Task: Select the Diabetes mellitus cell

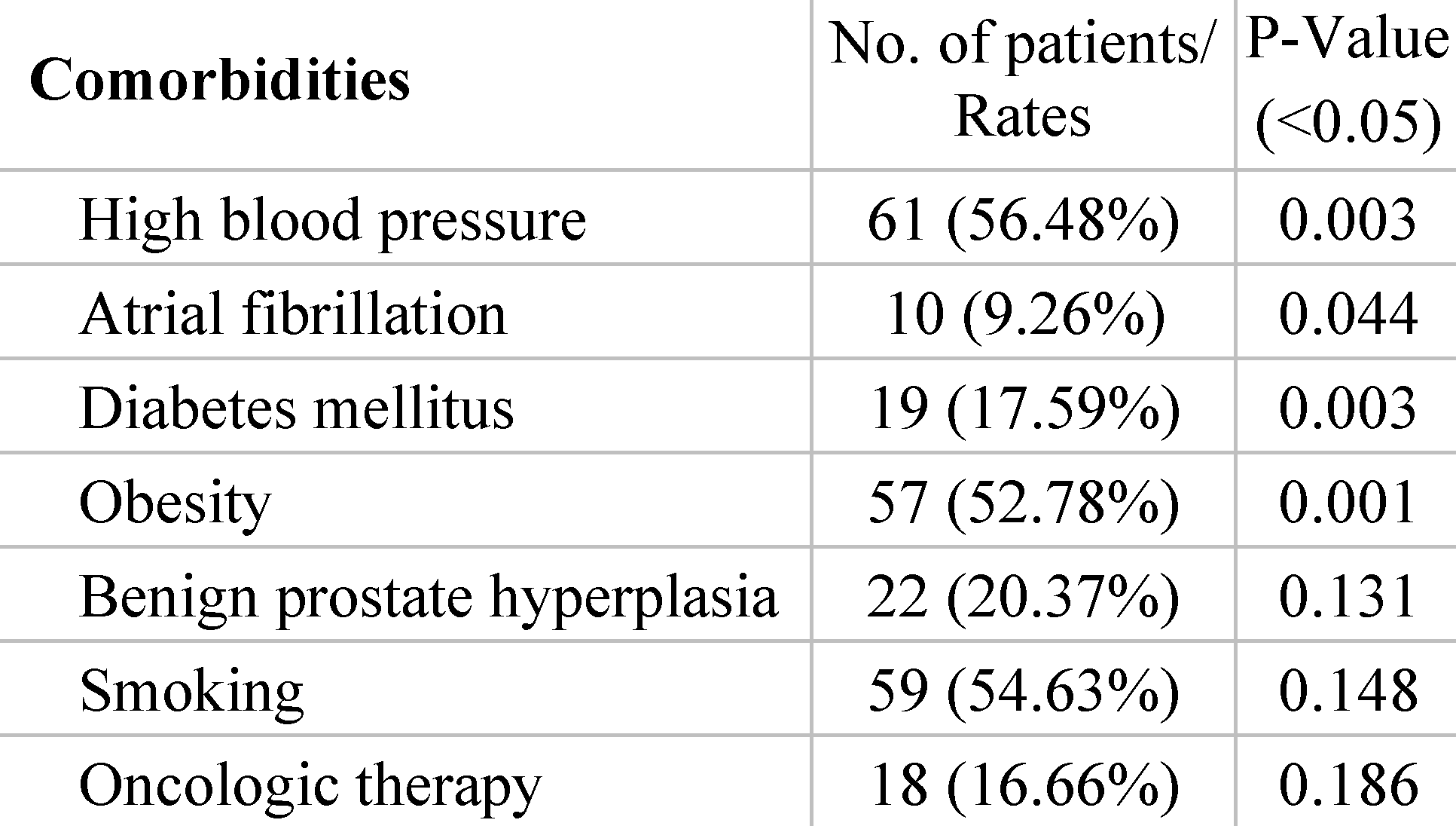Action: tap(296, 408)
